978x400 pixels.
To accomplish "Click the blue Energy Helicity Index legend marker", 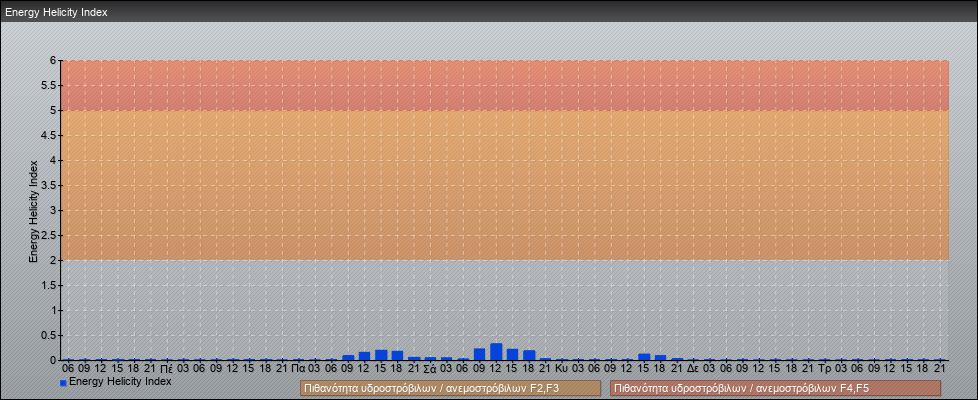I will click(x=63, y=383).
